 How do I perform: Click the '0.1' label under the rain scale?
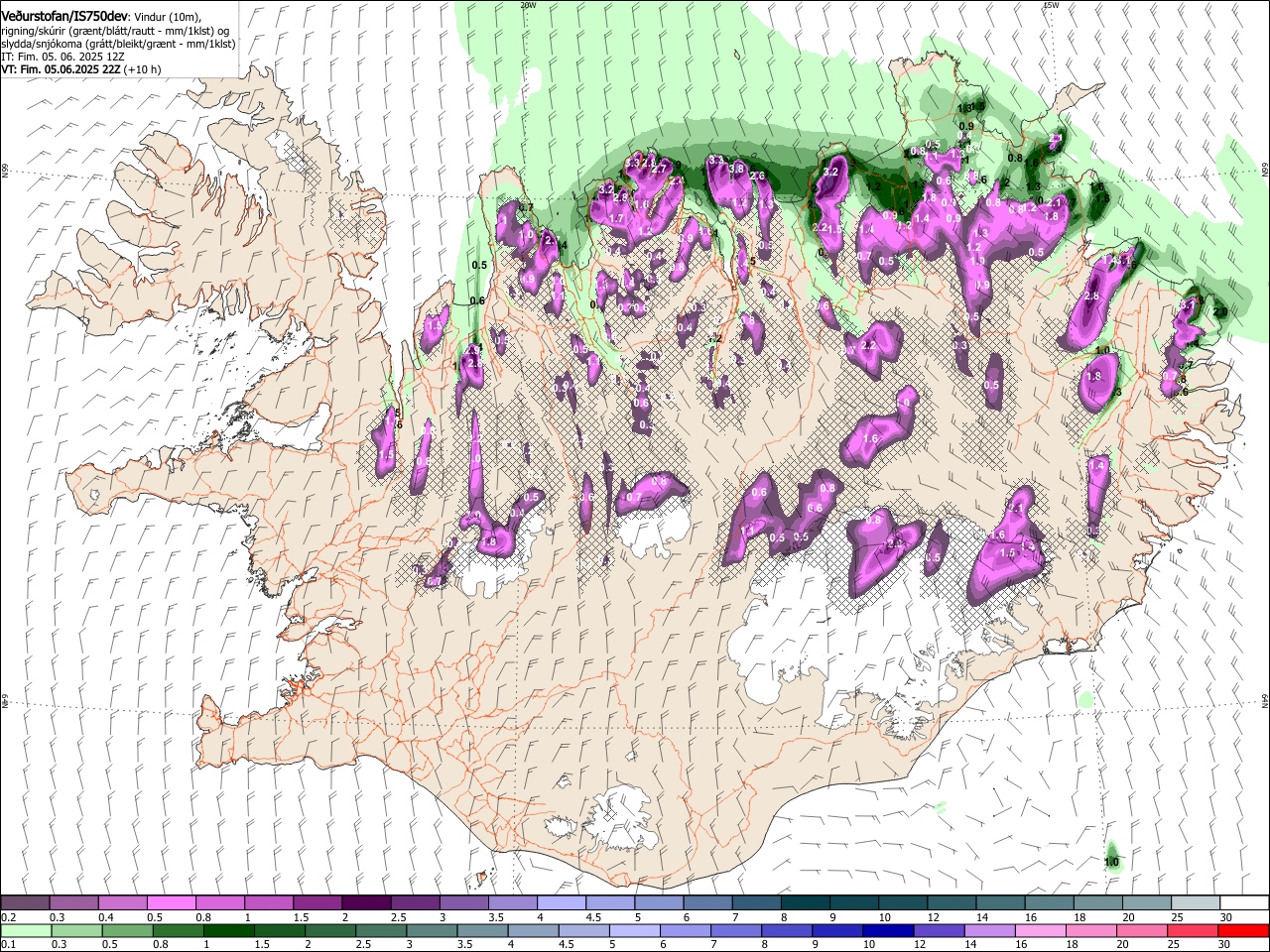(x=8, y=944)
